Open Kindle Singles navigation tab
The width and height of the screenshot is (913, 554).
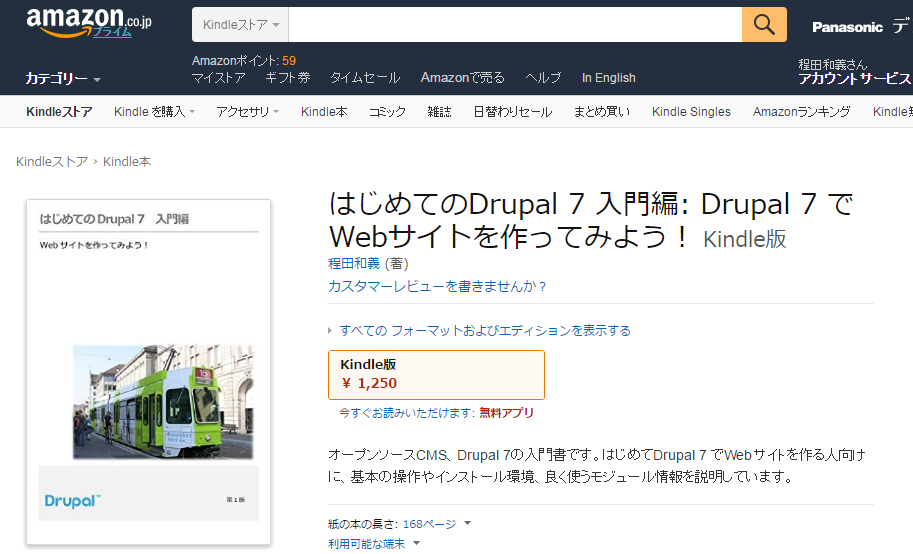point(691,111)
